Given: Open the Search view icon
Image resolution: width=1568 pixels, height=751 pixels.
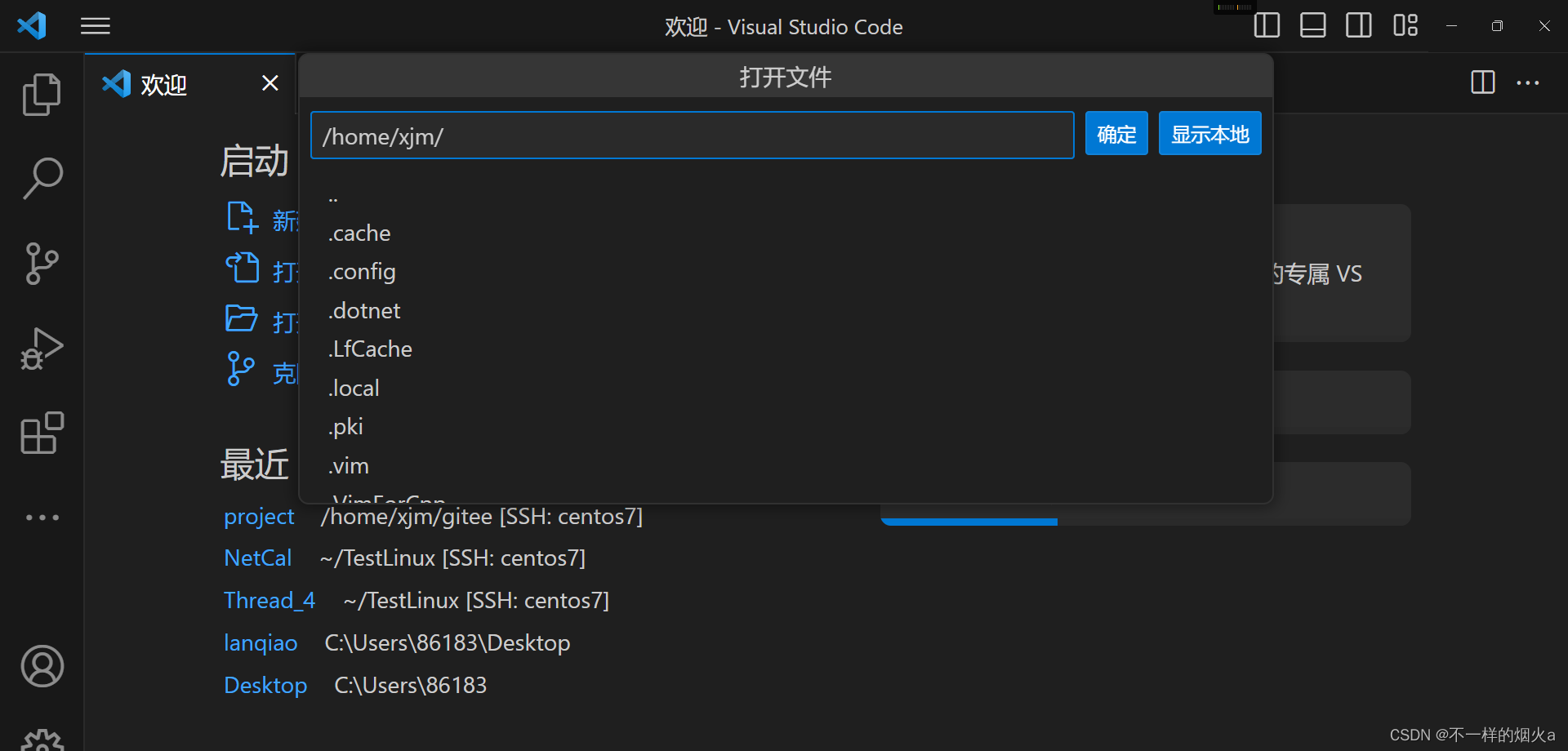Looking at the screenshot, I should tap(42, 179).
